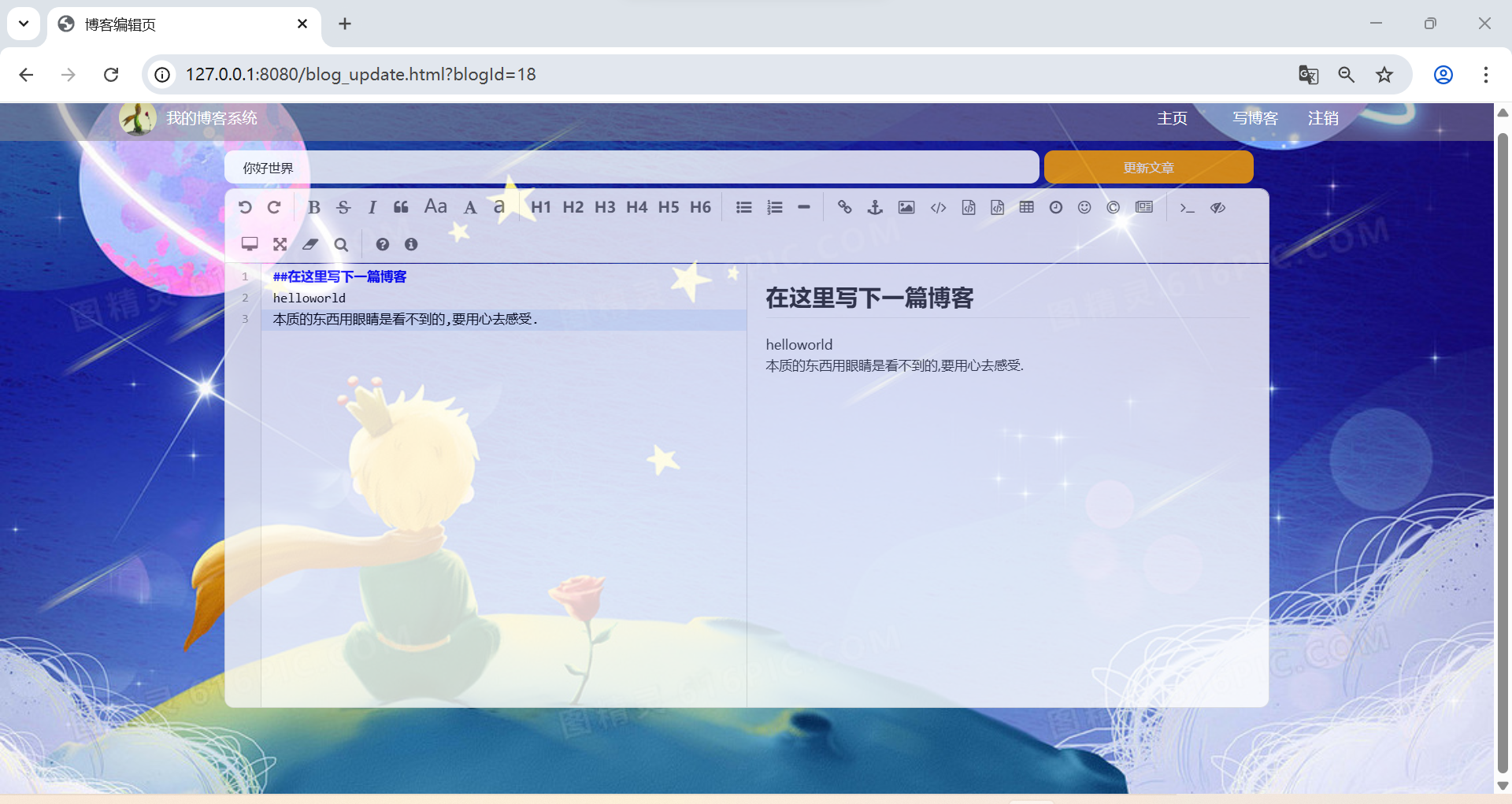Go to 主页 in navigation bar
Viewport: 1512px width, 804px height.
(x=1172, y=118)
